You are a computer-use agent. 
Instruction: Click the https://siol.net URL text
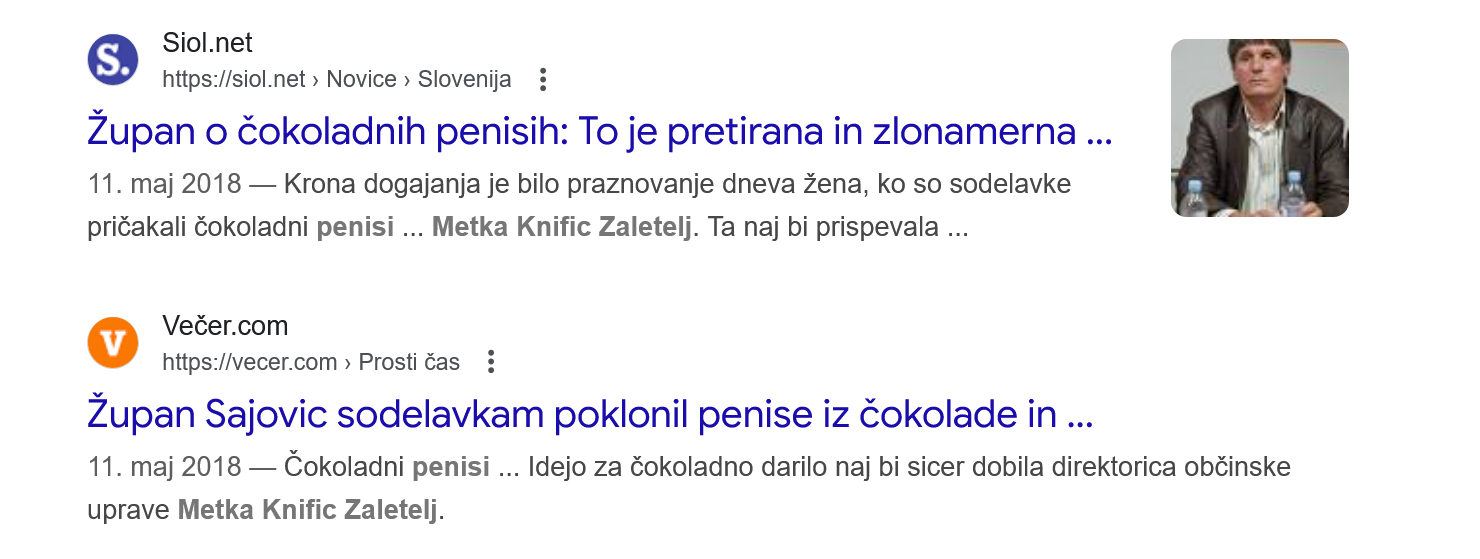pyautogui.click(x=233, y=79)
